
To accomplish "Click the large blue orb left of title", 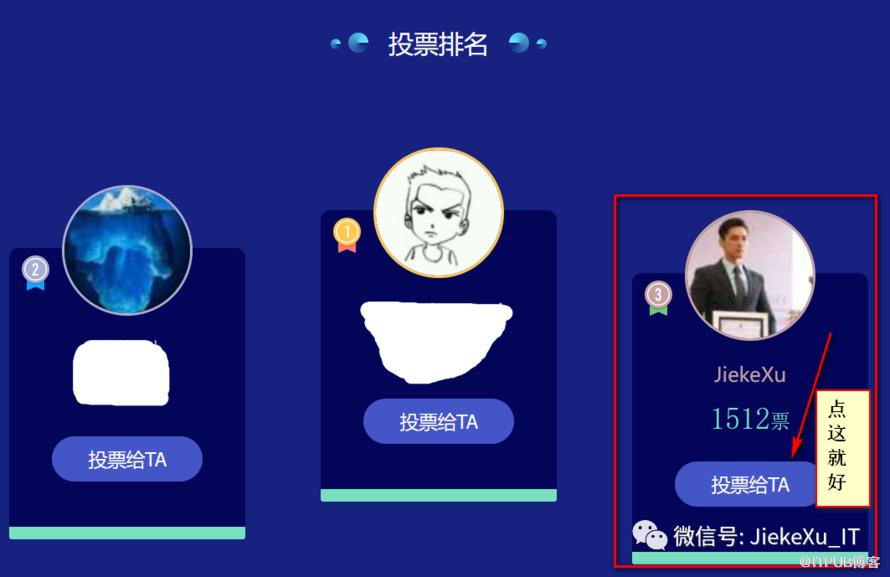I will point(358,43).
